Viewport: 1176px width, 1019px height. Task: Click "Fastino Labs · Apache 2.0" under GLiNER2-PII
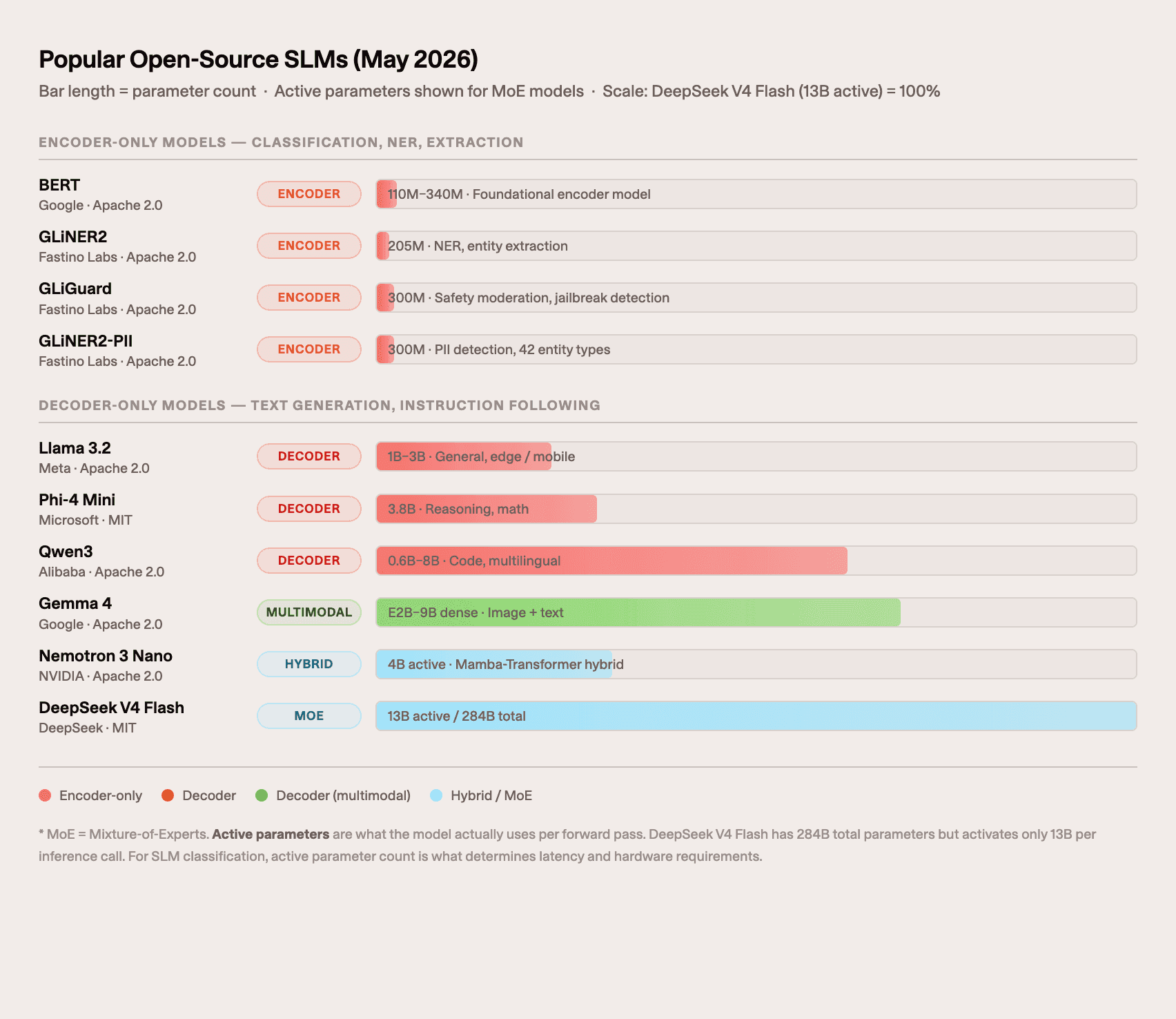point(117,362)
